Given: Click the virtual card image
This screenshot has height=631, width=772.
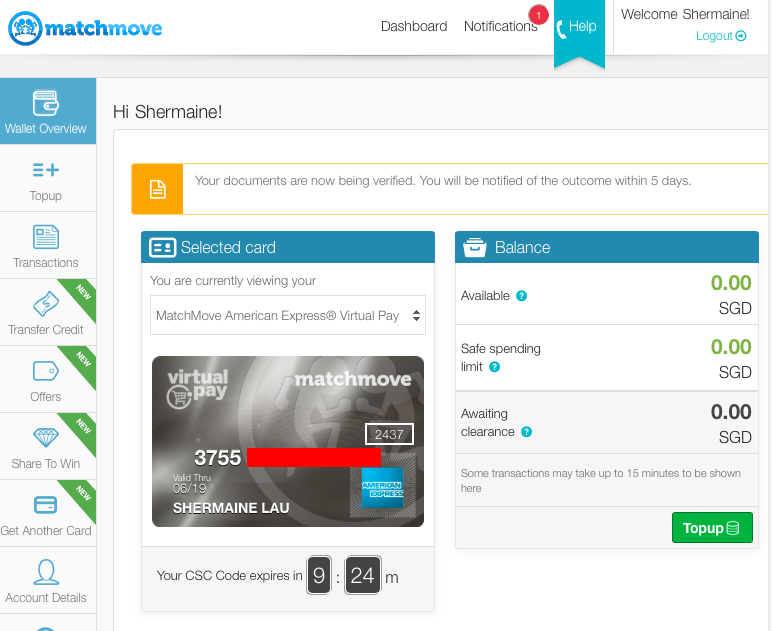Looking at the screenshot, I should tap(288, 442).
